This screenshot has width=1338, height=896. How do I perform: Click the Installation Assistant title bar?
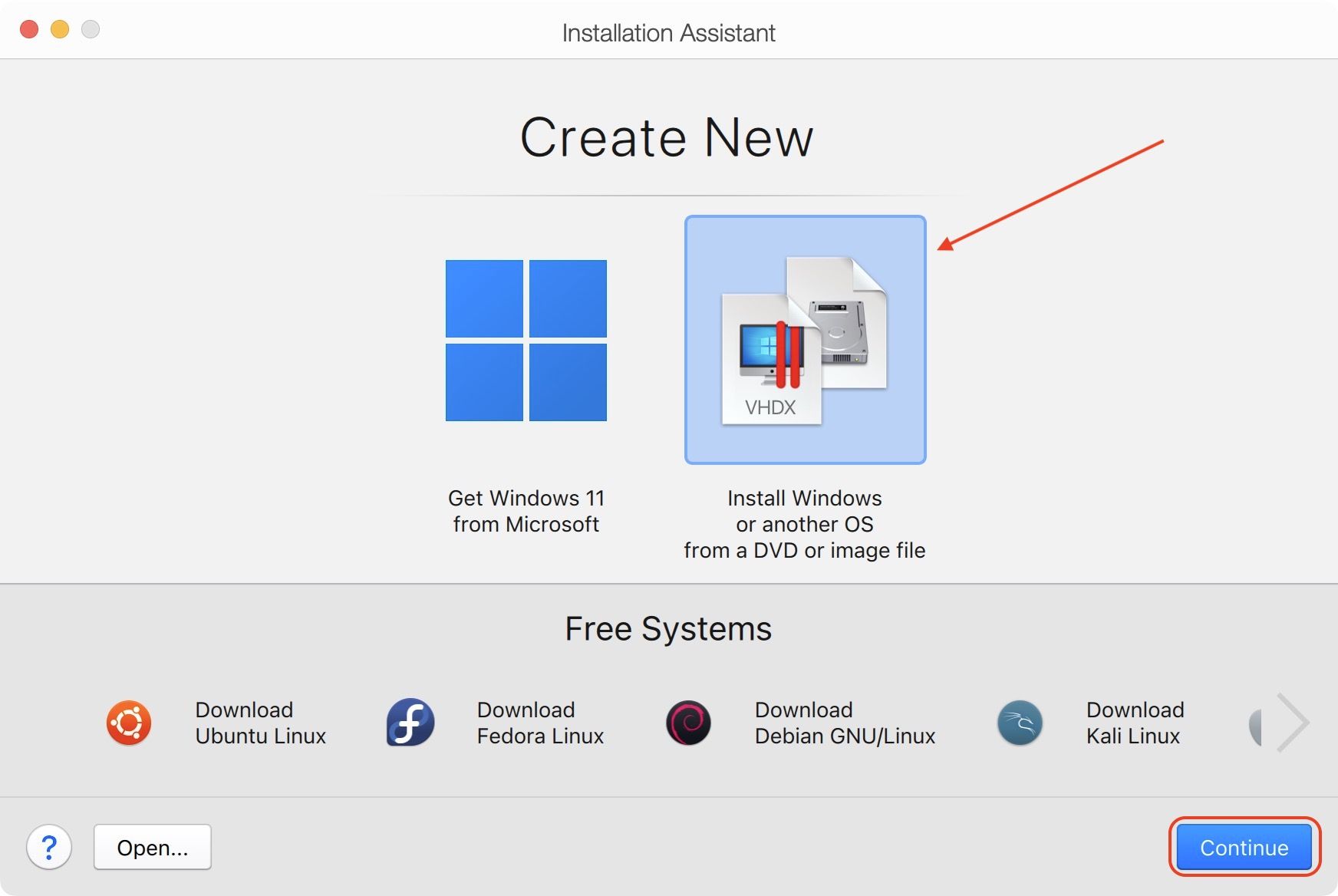(x=669, y=31)
